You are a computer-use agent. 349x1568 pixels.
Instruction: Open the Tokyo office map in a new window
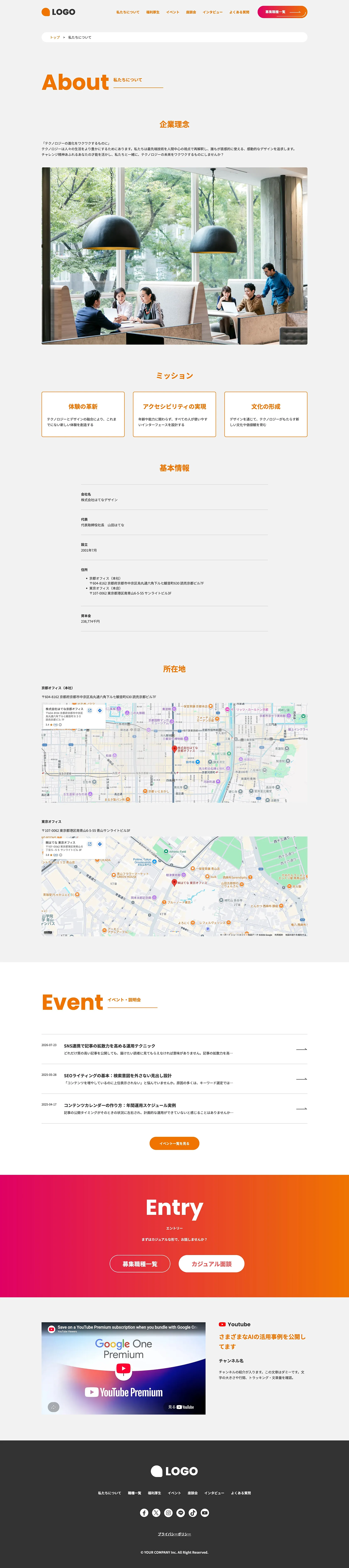point(89,844)
